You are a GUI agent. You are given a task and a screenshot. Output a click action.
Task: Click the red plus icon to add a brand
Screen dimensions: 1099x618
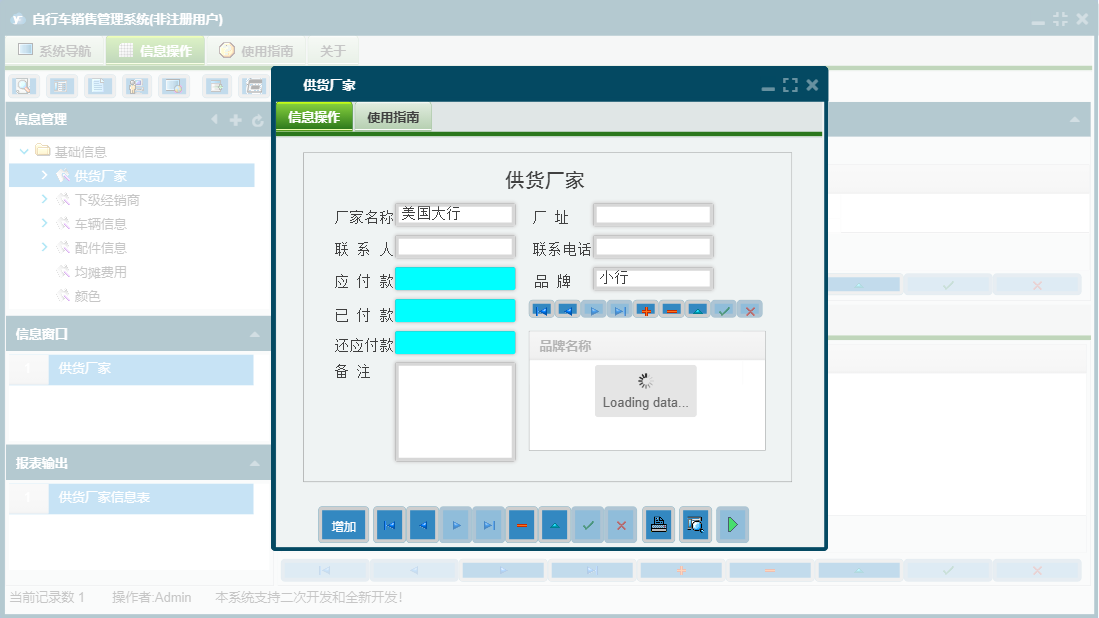coord(645,310)
